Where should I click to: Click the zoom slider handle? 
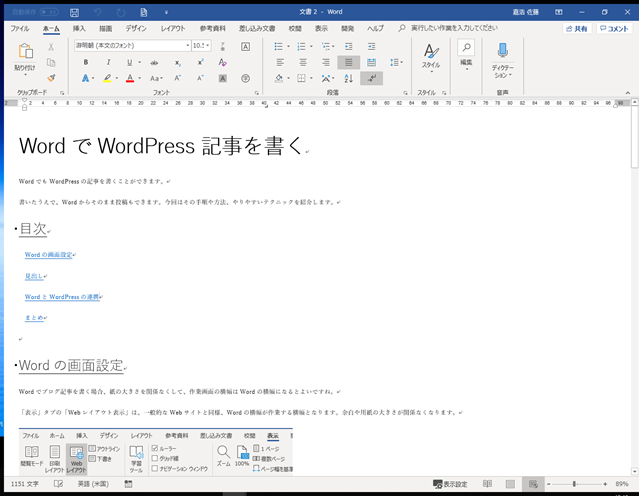(x=574, y=484)
